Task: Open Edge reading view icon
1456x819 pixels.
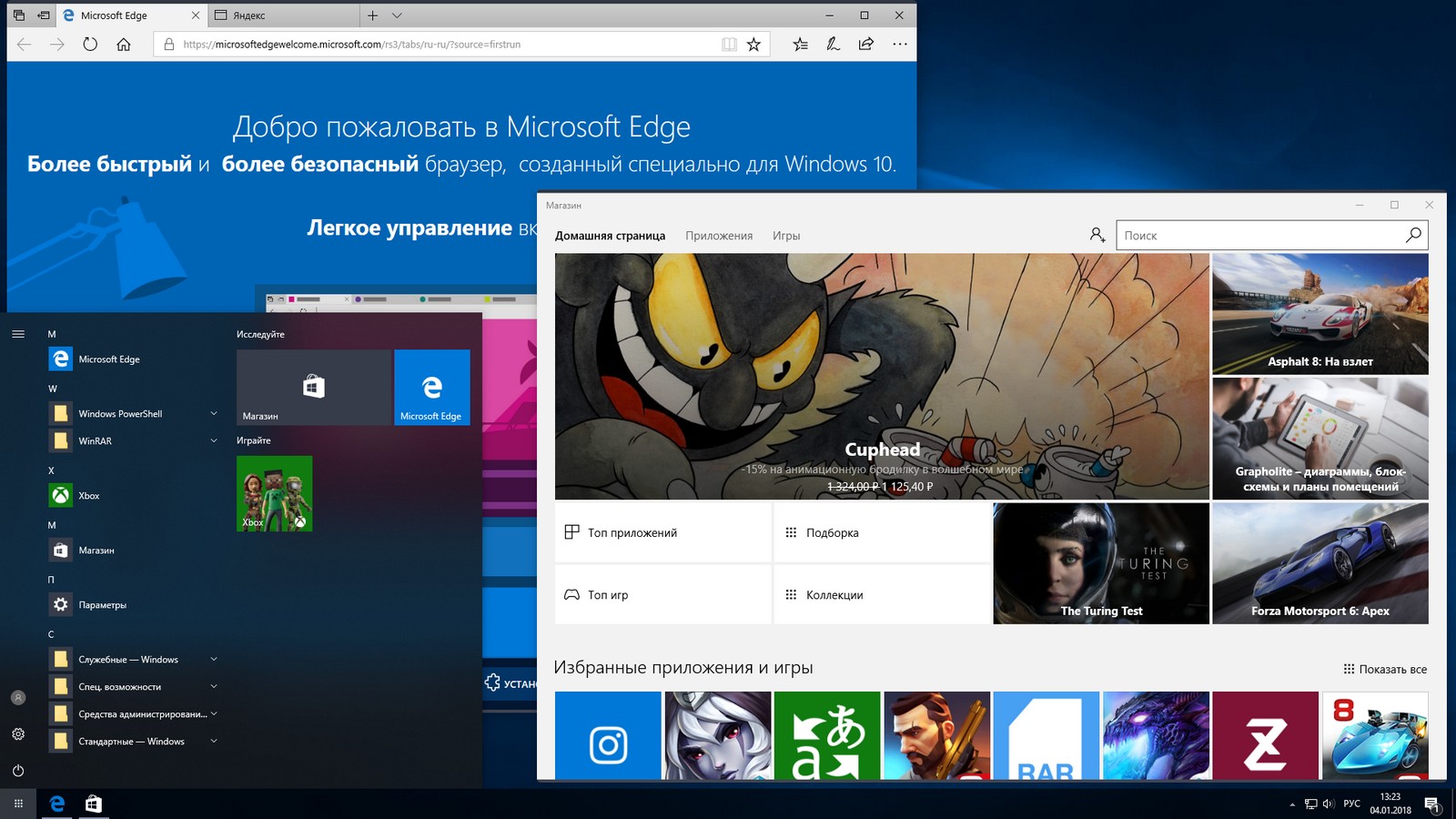Action: 729,44
